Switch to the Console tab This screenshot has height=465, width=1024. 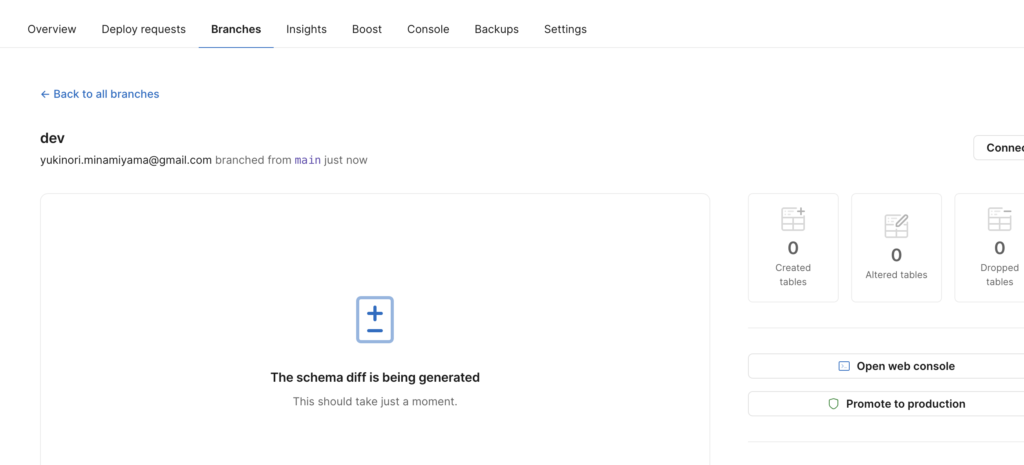click(428, 29)
